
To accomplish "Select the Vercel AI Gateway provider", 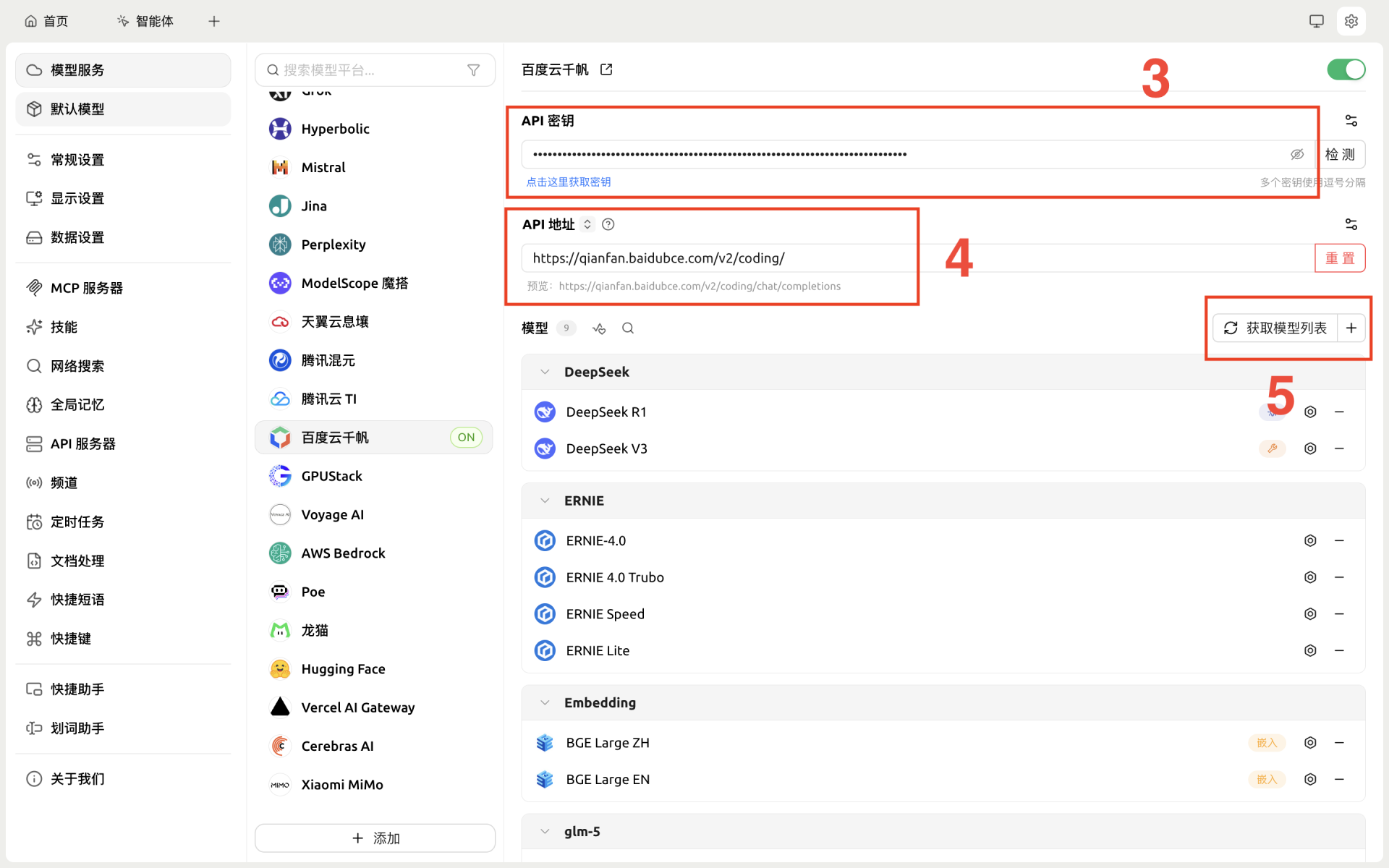I will tap(374, 707).
